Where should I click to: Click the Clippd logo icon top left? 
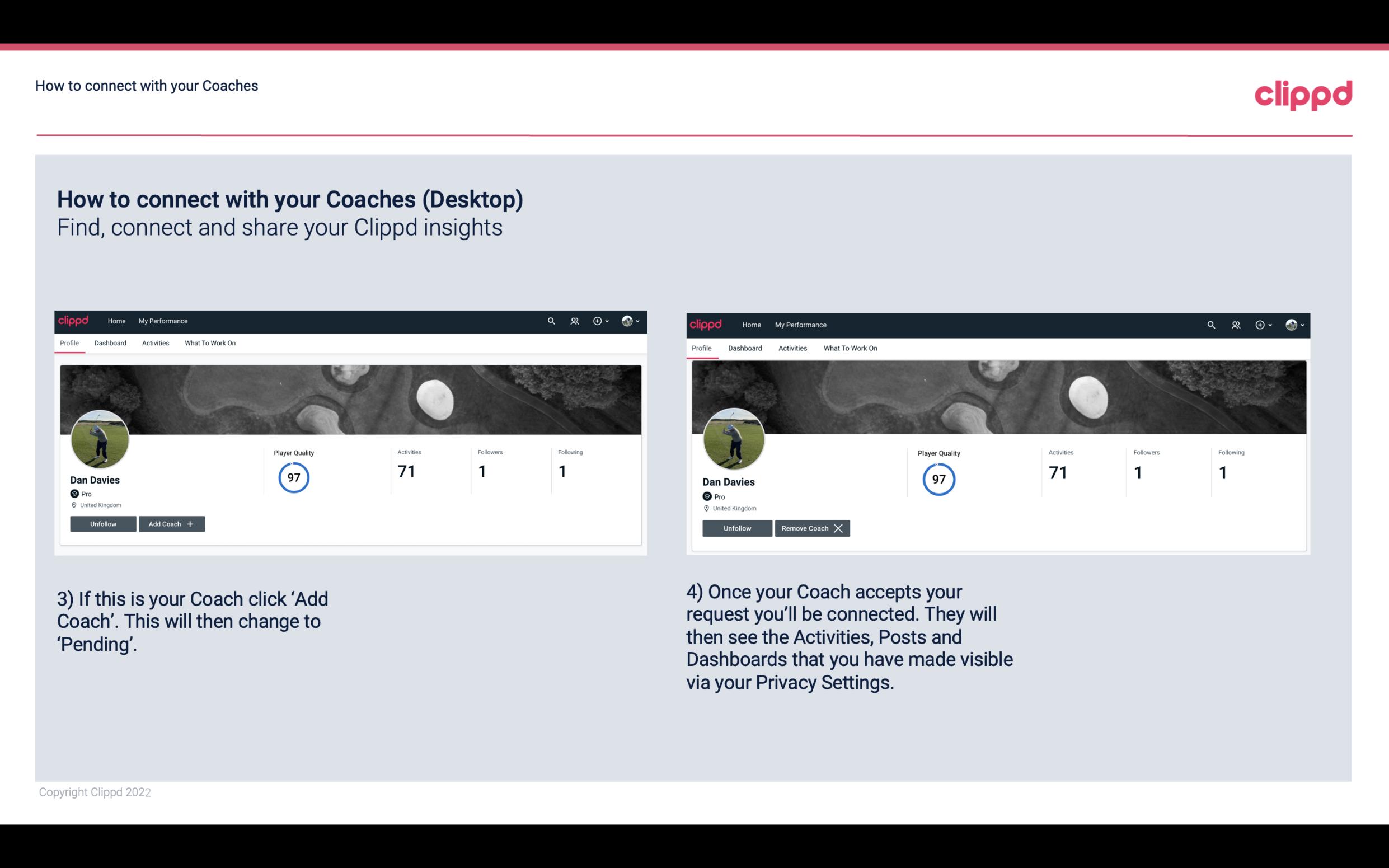[x=75, y=321]
